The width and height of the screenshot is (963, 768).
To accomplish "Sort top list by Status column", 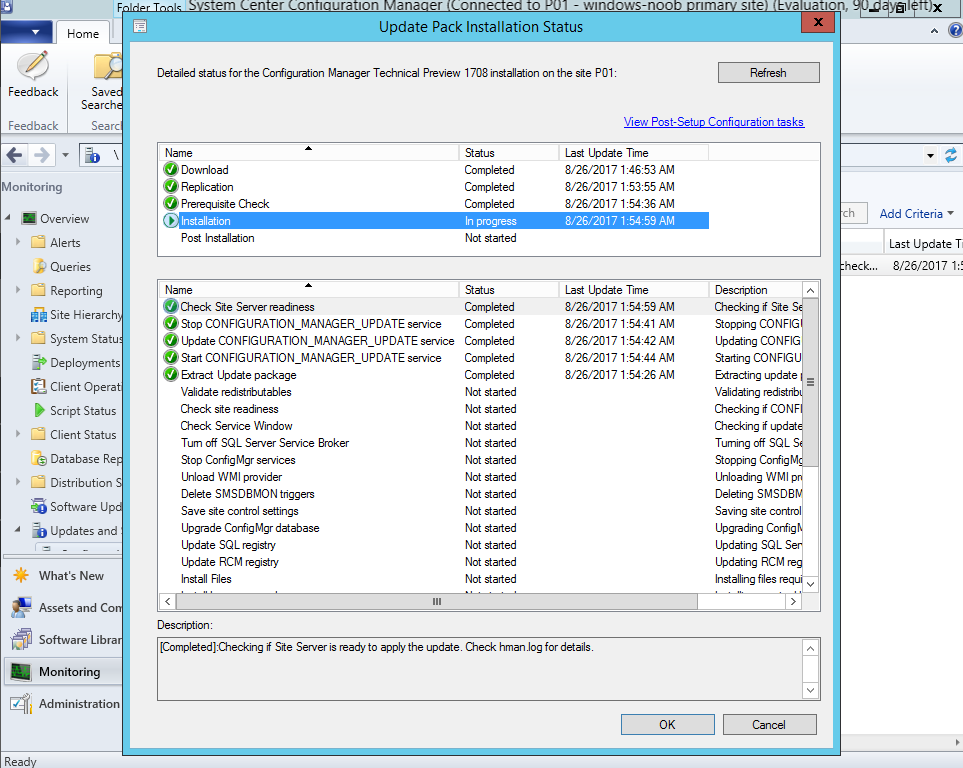I will click(509, 152).
